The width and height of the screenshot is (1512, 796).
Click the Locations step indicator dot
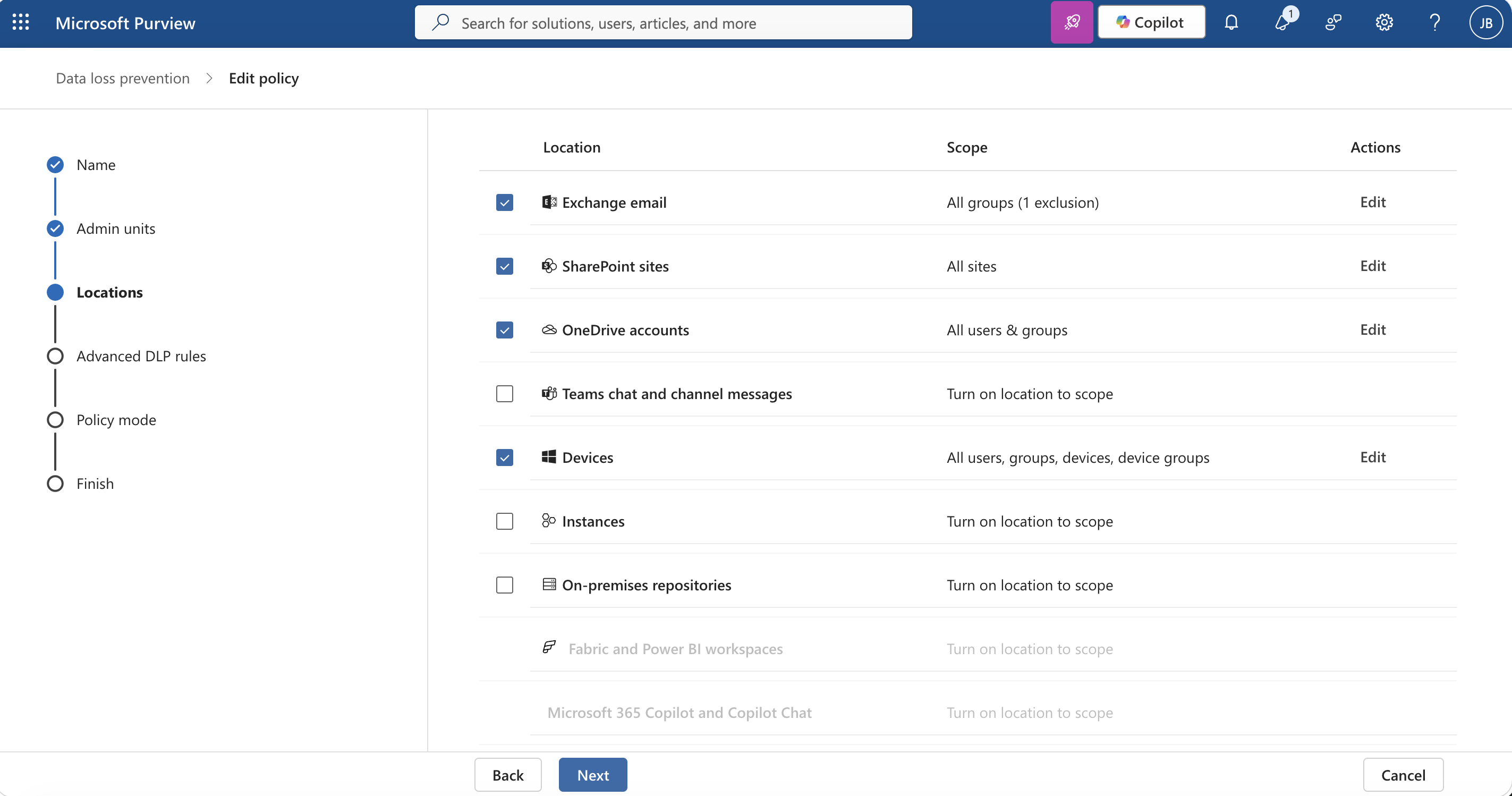55,292
